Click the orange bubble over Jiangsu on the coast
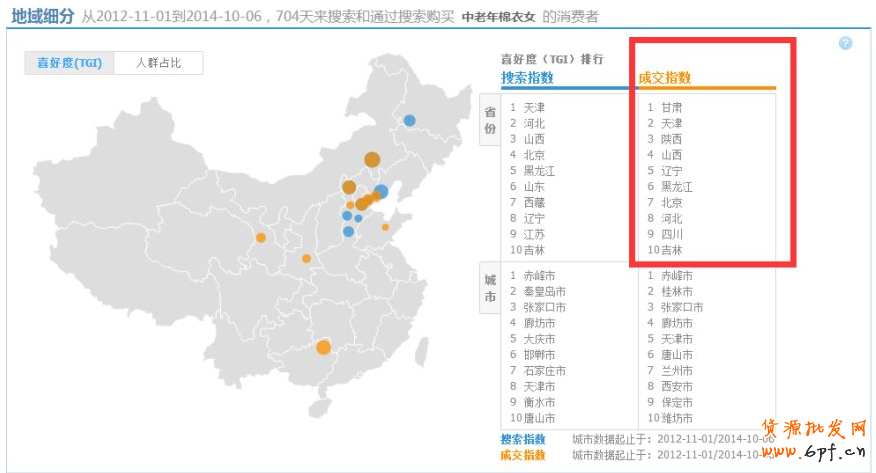Screen dimensions: 876x473 click(385, 227)
